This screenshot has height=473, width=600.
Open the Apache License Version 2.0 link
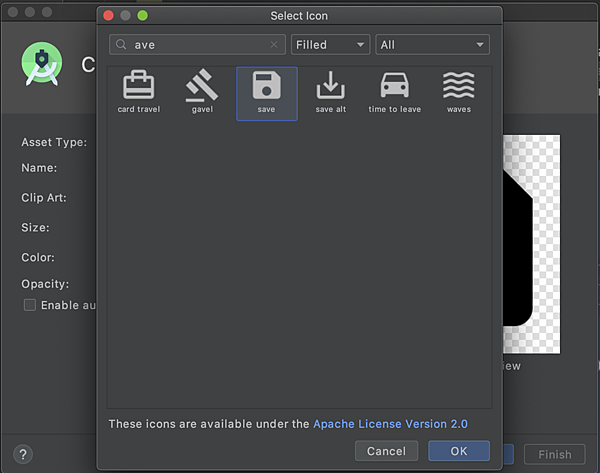390,424
